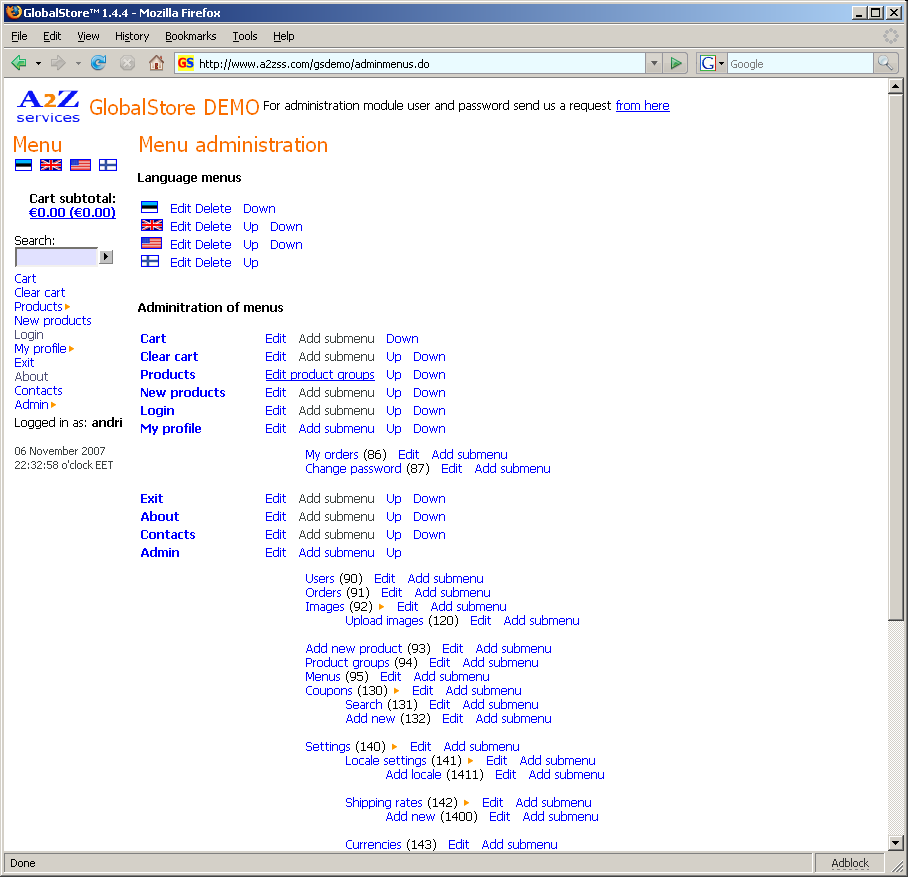The width and height of the screenshot is (908, 877).
Task: Reload the page with the refresh icon
Action: pos(98,63)
